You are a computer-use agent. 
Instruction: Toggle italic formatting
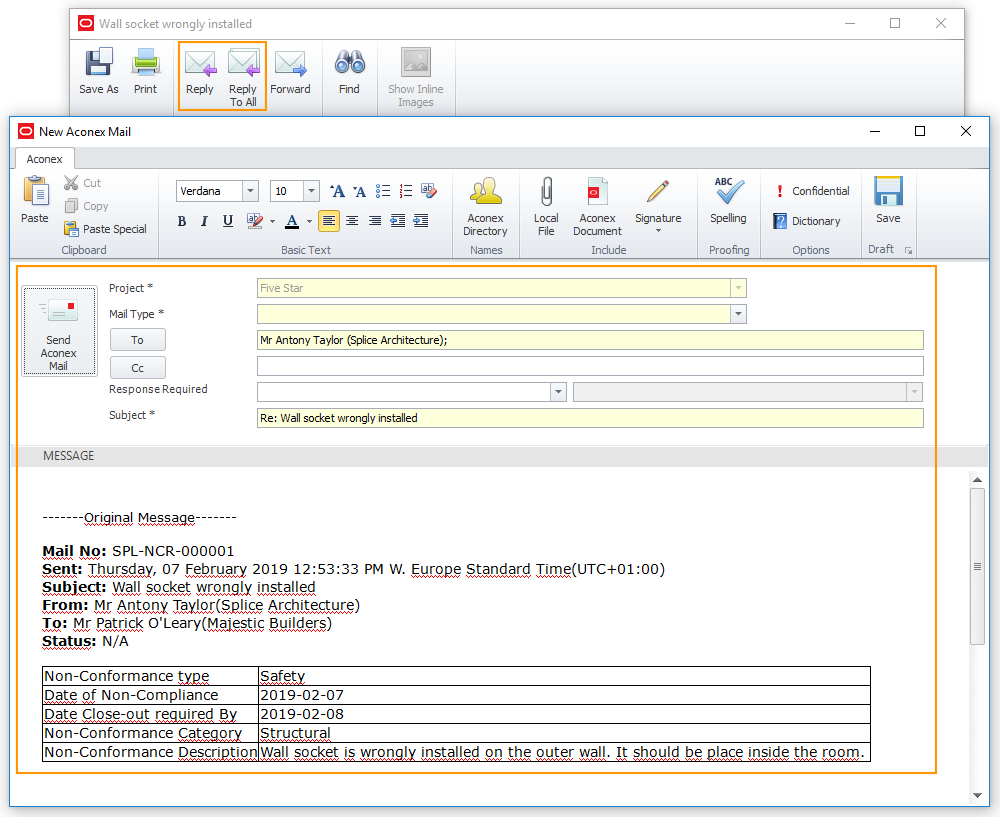pyautogui.click(x=204, y=221)
